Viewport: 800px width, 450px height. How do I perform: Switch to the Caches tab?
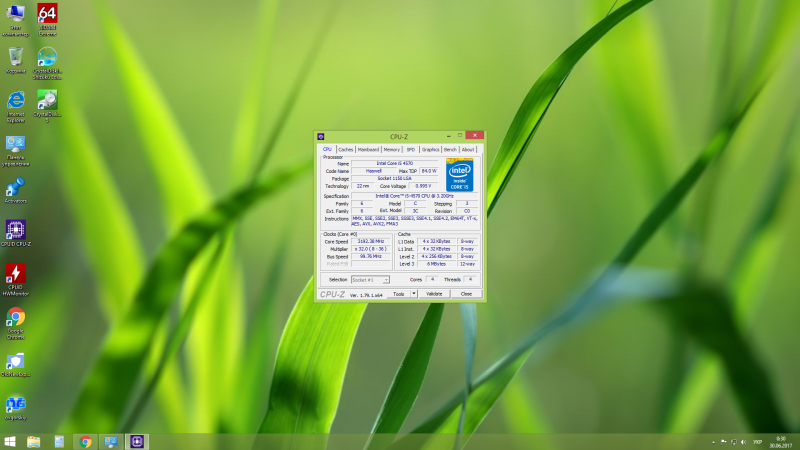(x=345, y=149)
